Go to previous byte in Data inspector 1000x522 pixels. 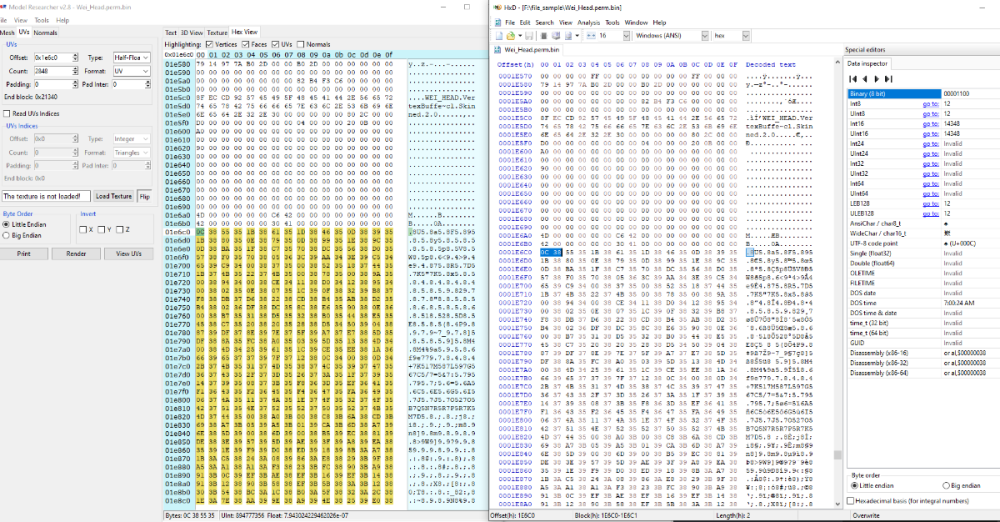coord(865,78)
